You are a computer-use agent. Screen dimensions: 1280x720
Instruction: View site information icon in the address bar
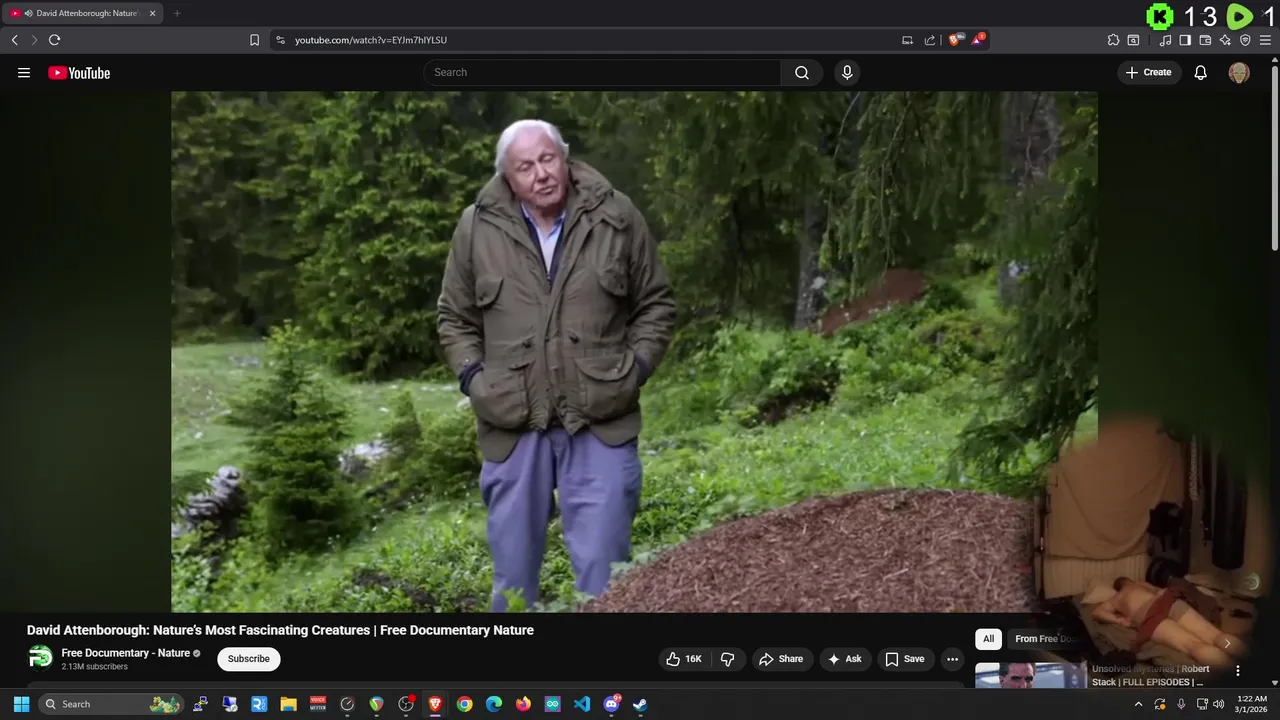281,40
